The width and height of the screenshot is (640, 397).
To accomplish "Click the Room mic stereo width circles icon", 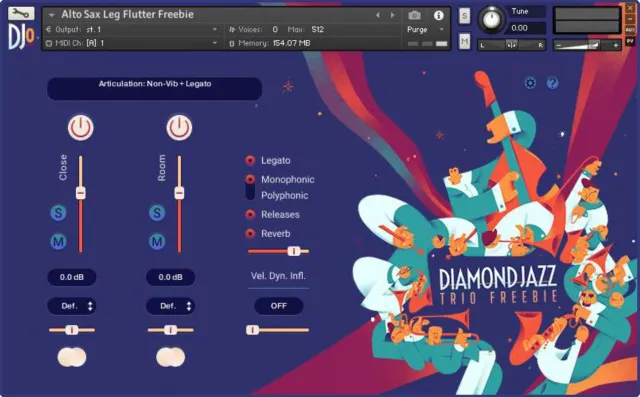I will tap(171, 357).
